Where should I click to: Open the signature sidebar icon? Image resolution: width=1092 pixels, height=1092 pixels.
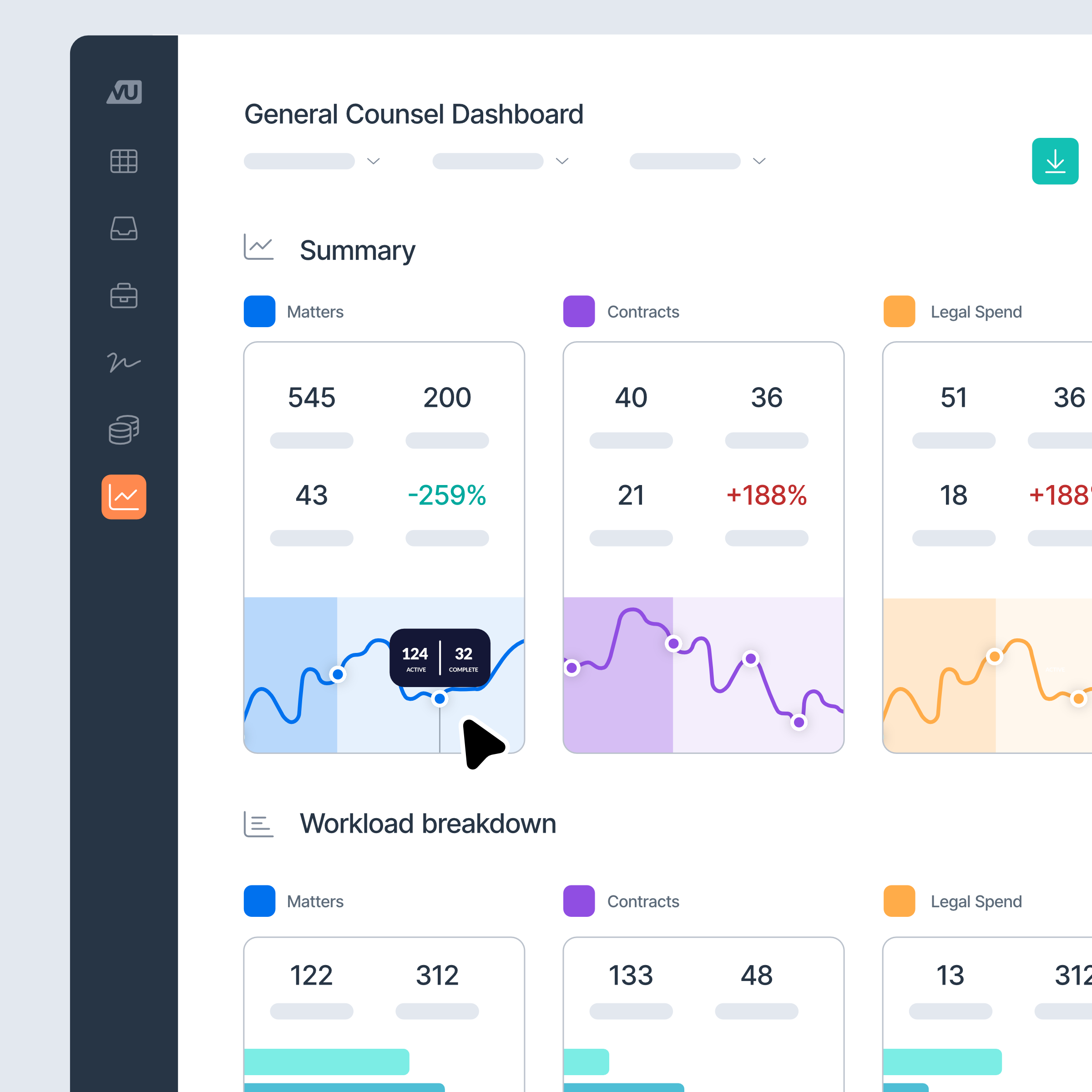pyautogui.click(x=124, y=362)
